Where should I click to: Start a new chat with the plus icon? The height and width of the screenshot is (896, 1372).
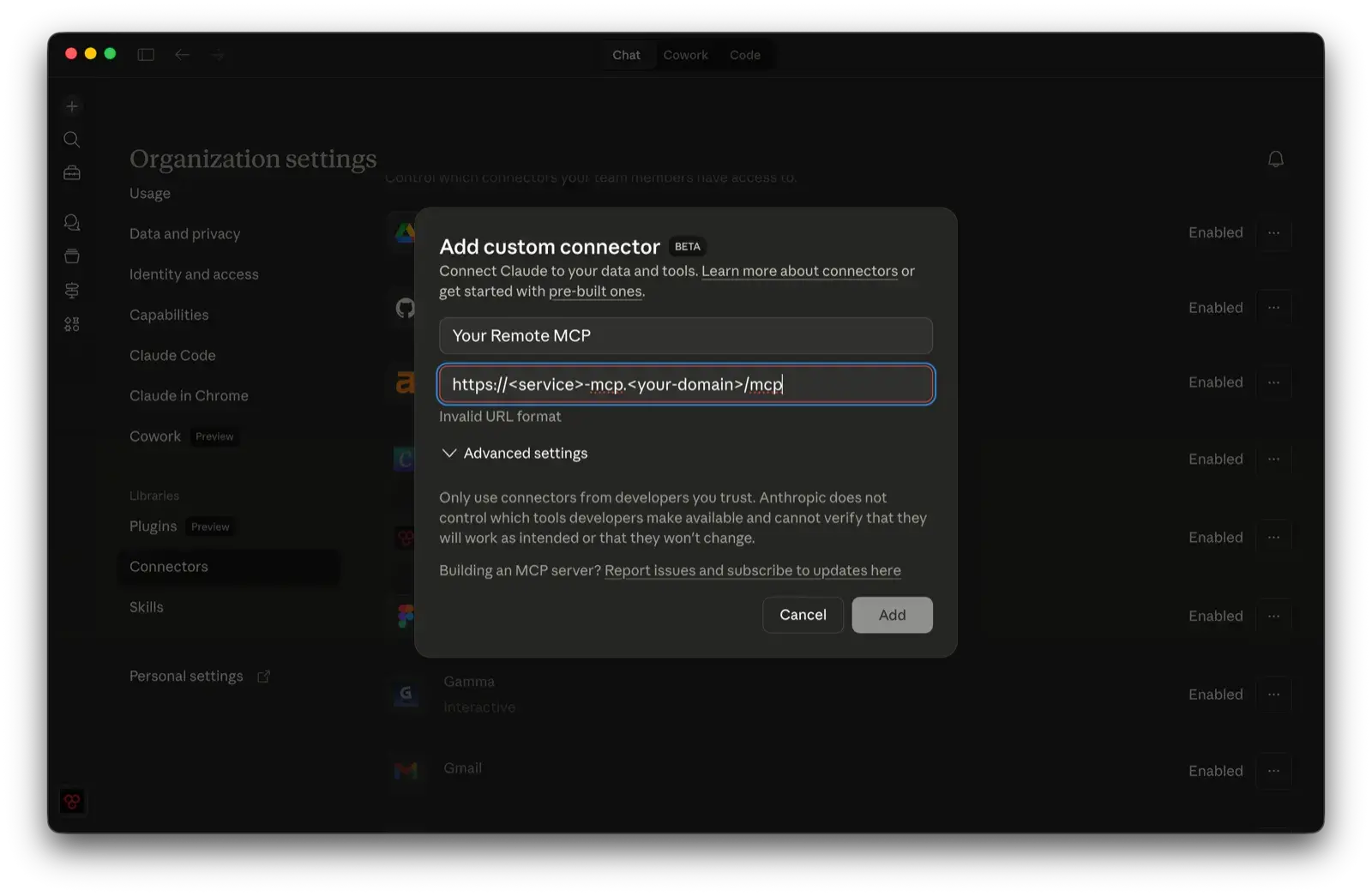click(x=71, y=105)
